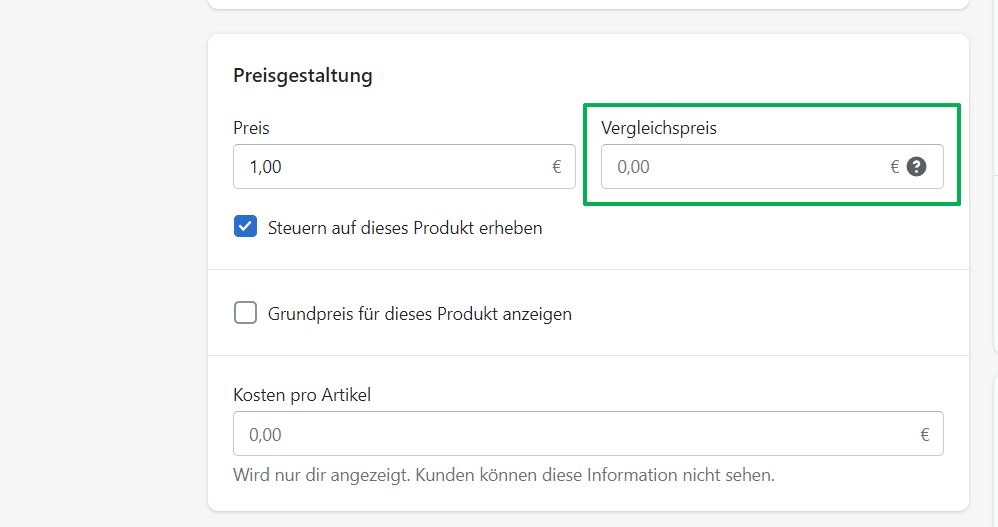Click the euro symbol in Vergleichspreis field
This screenshot has width=998, height=527.
click(894, 167)
